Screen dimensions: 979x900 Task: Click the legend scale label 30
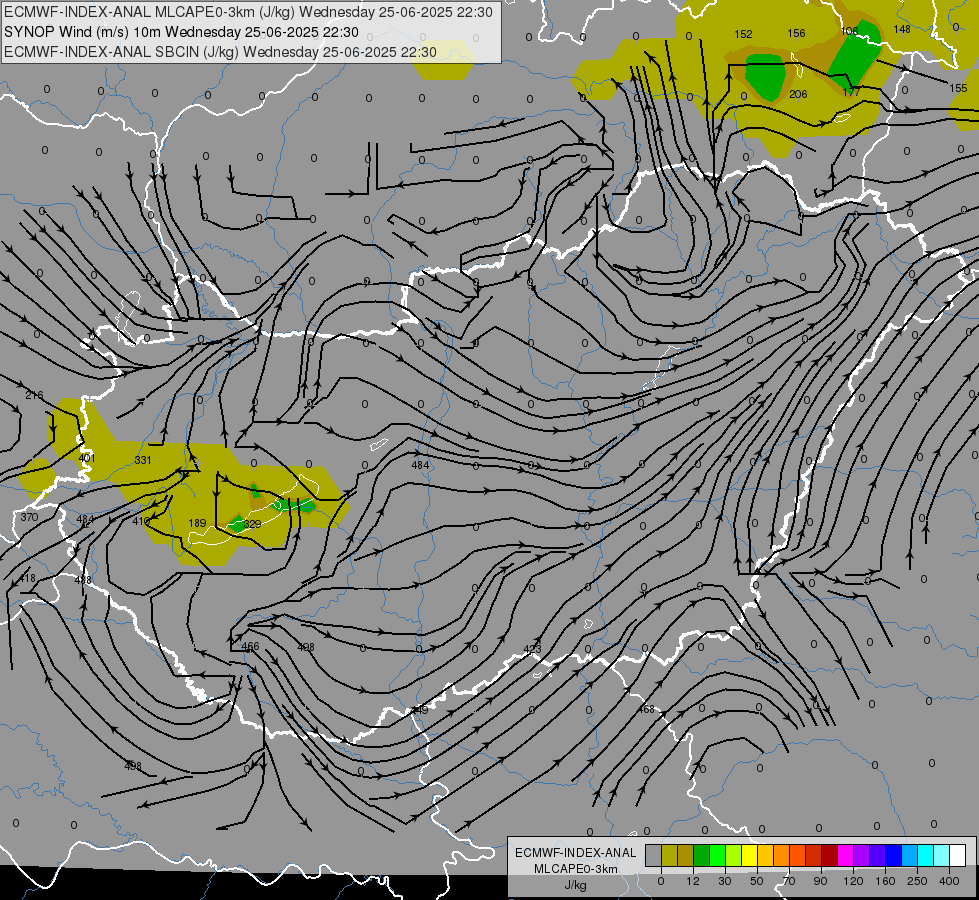coord(725,881)
